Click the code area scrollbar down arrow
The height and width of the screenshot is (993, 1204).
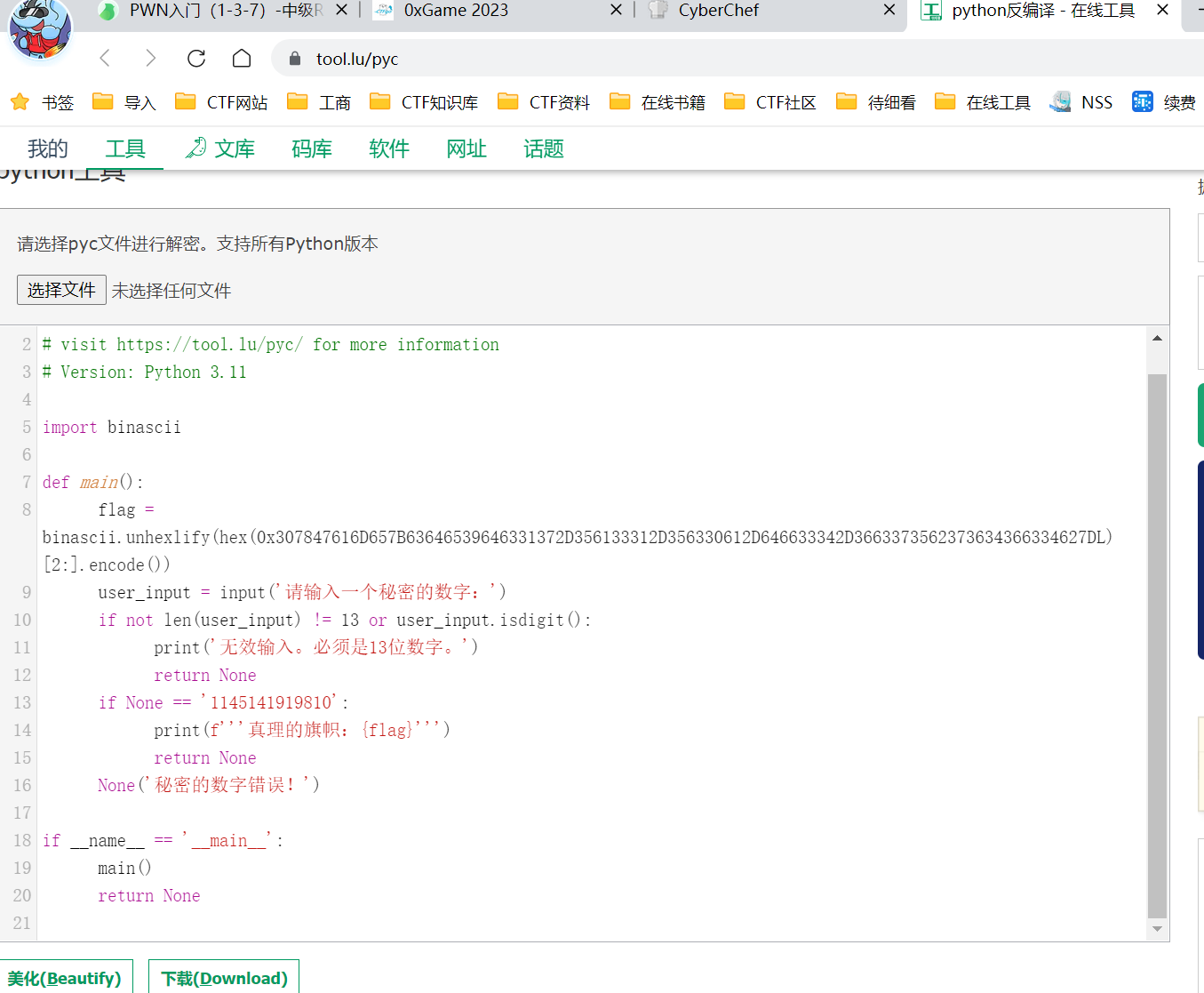[x=1157, y=929]
